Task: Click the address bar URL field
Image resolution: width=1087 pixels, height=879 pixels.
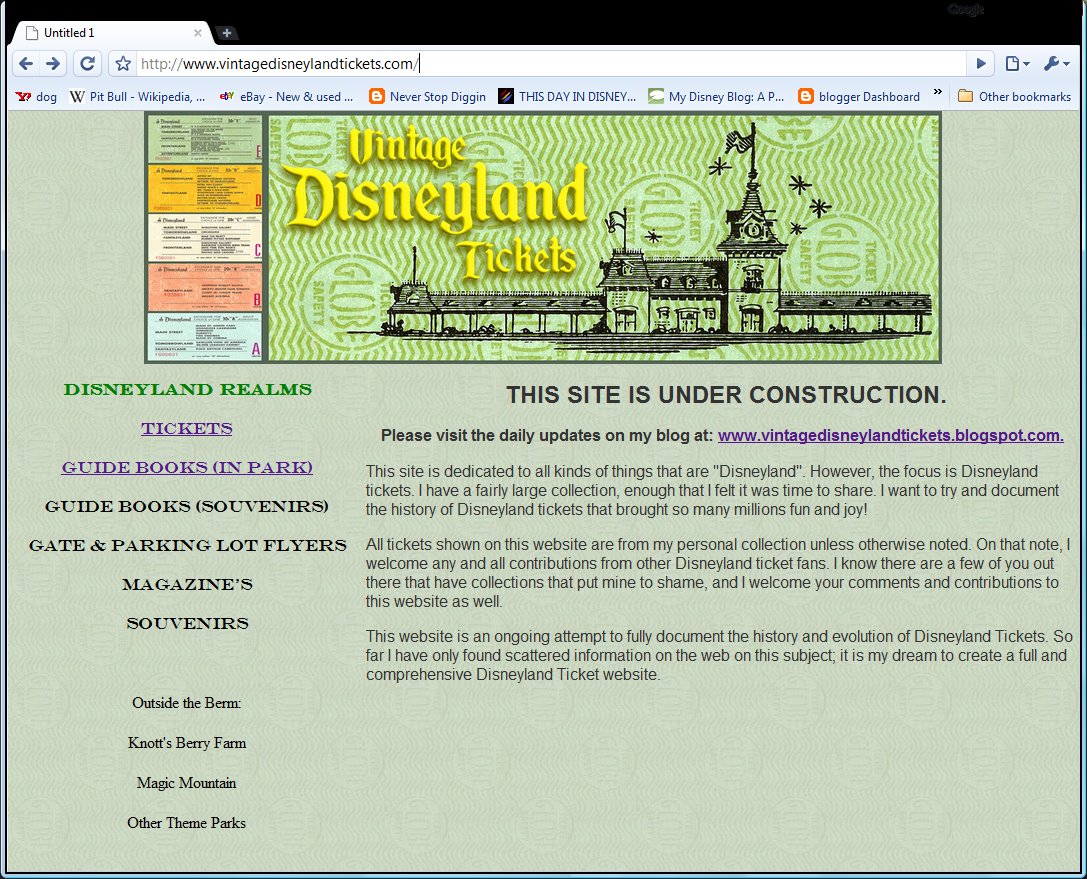Action: coord(551,64)
